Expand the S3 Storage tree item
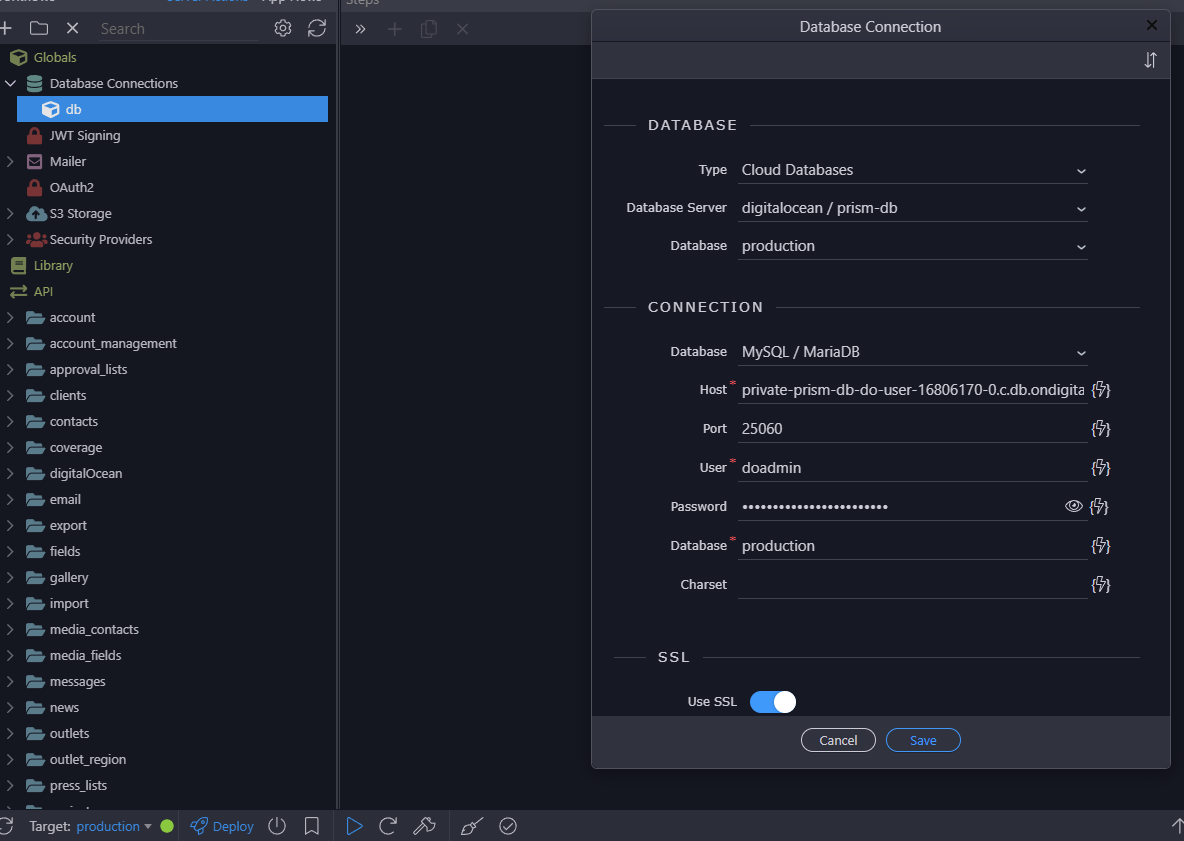Image resolution: width=1184 pixels, height=841 pixels. pyautogui.click(x=8, y=213)
